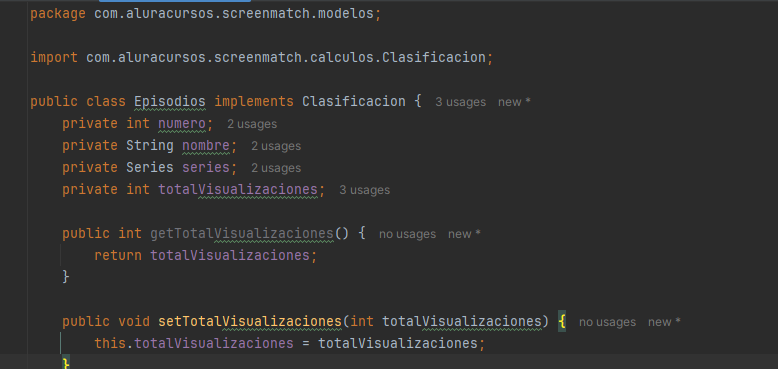
Task: Click new * hint beside setTotalVisualizaciones method
Action: [x=664, y=322]
